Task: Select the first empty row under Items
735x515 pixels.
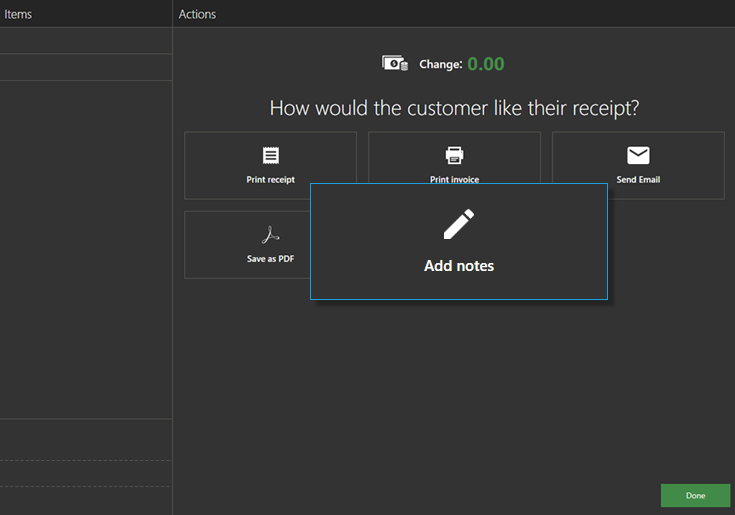Action: 86,41
